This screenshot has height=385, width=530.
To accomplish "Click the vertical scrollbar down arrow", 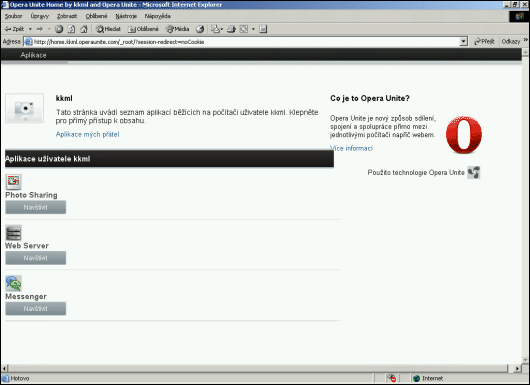I will click(526, 360).
